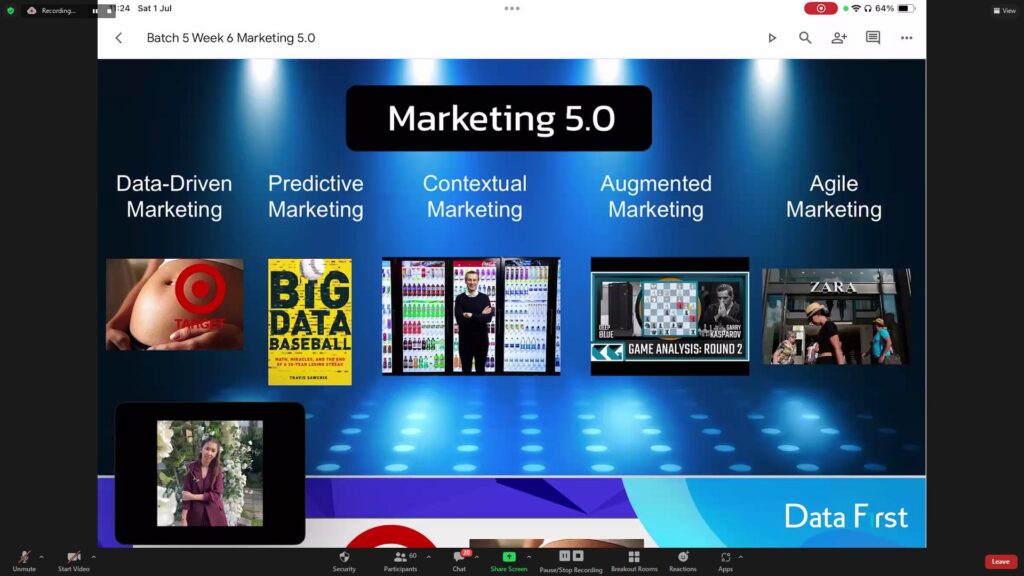Select the beverage cooler photo

click(x=471, y=316)
